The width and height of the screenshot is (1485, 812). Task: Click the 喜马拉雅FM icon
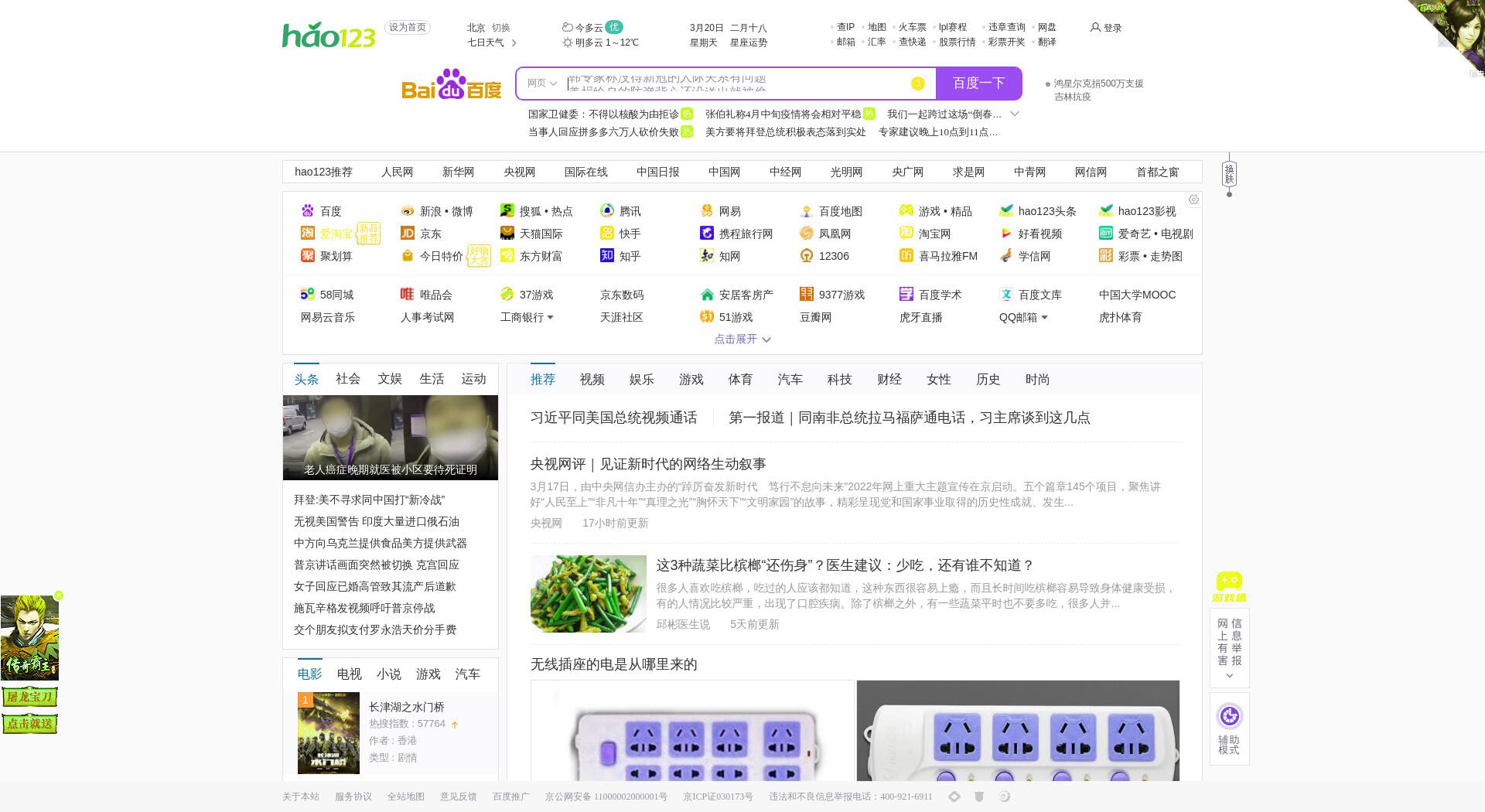click(x=906, y=255)
